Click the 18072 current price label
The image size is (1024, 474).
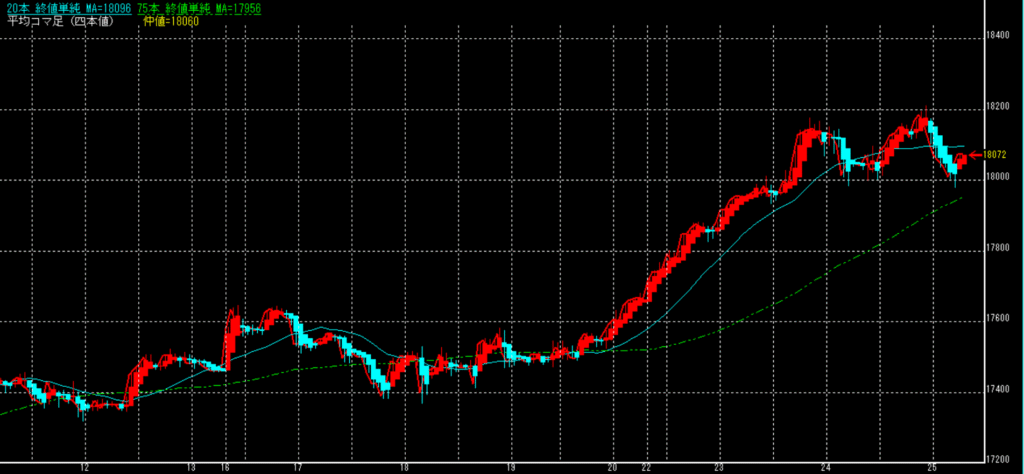coord(994,155)
